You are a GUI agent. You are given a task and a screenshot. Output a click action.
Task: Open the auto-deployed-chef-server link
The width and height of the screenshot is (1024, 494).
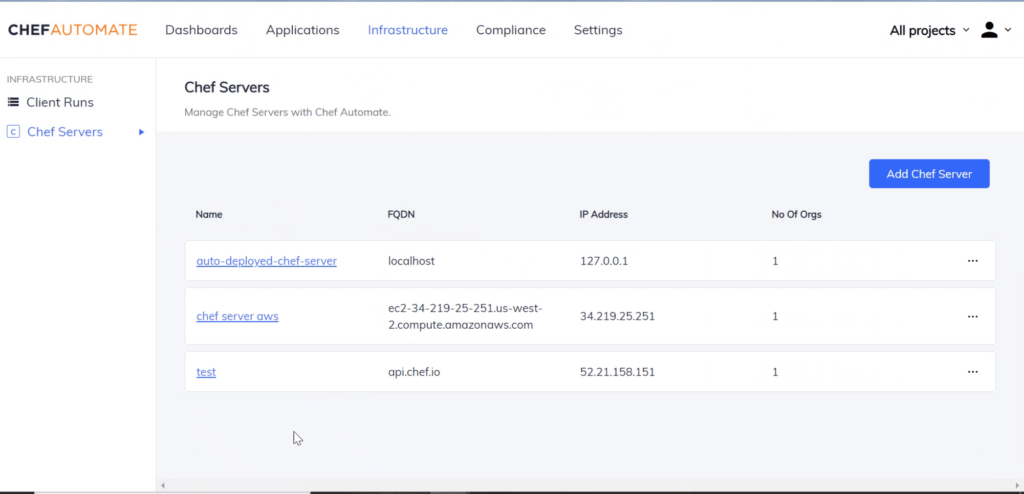[266, 261]
